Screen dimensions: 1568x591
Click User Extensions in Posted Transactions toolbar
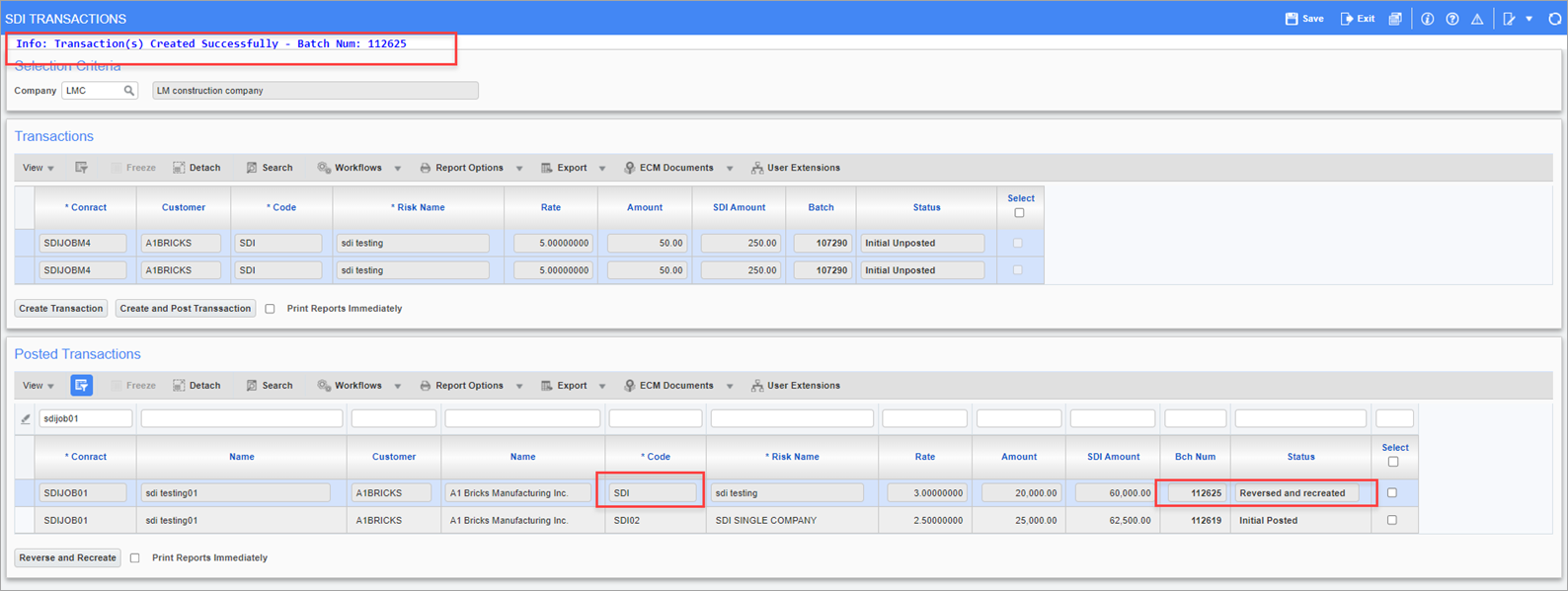point(796,386)
